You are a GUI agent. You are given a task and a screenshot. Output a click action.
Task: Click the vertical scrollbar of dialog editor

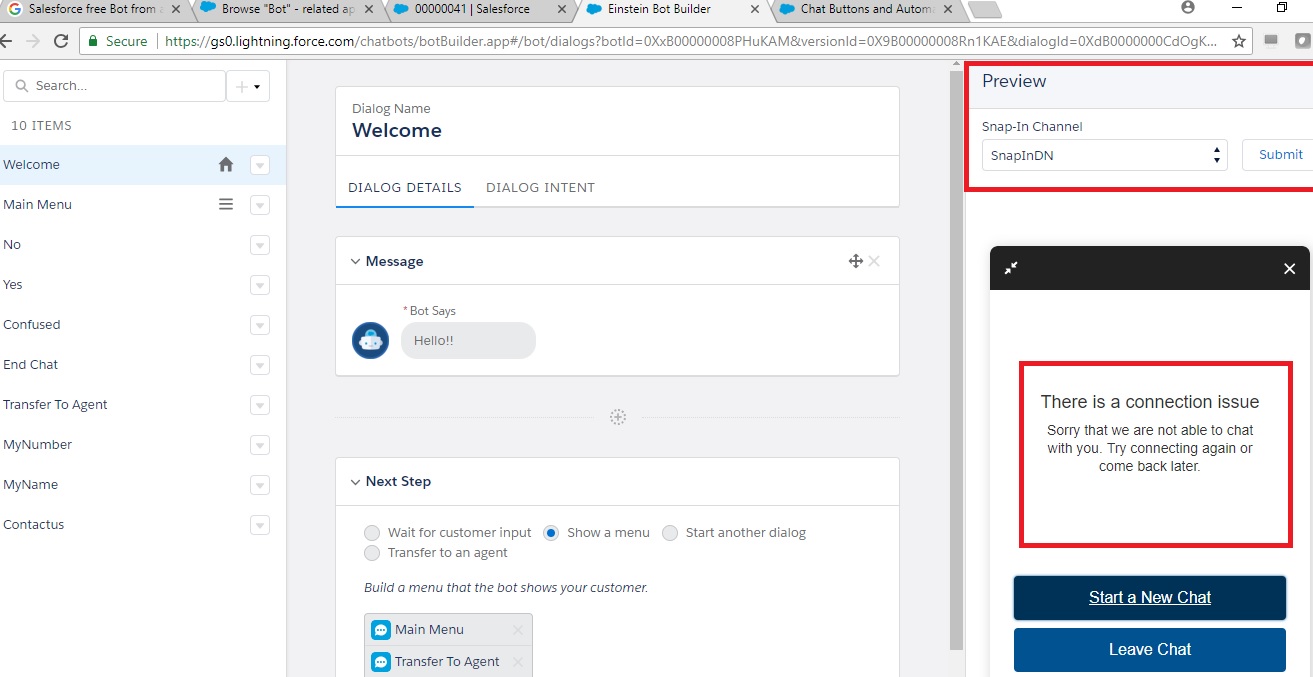[x=956, y=360]
